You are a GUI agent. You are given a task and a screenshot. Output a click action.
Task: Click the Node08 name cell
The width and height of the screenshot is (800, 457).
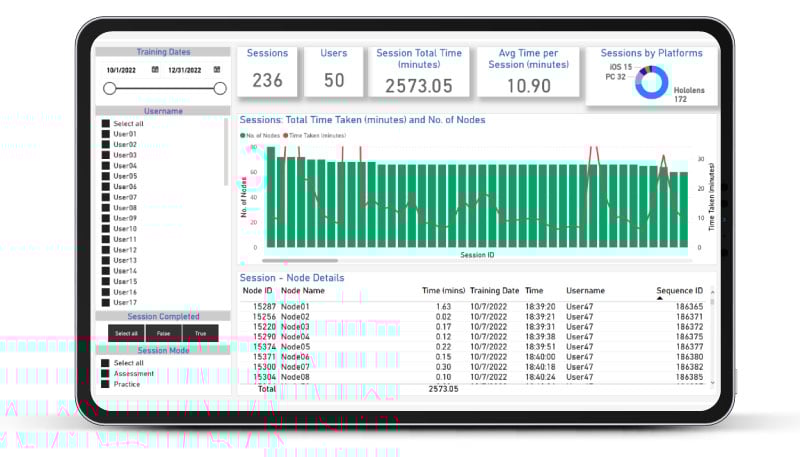point(295,377)
